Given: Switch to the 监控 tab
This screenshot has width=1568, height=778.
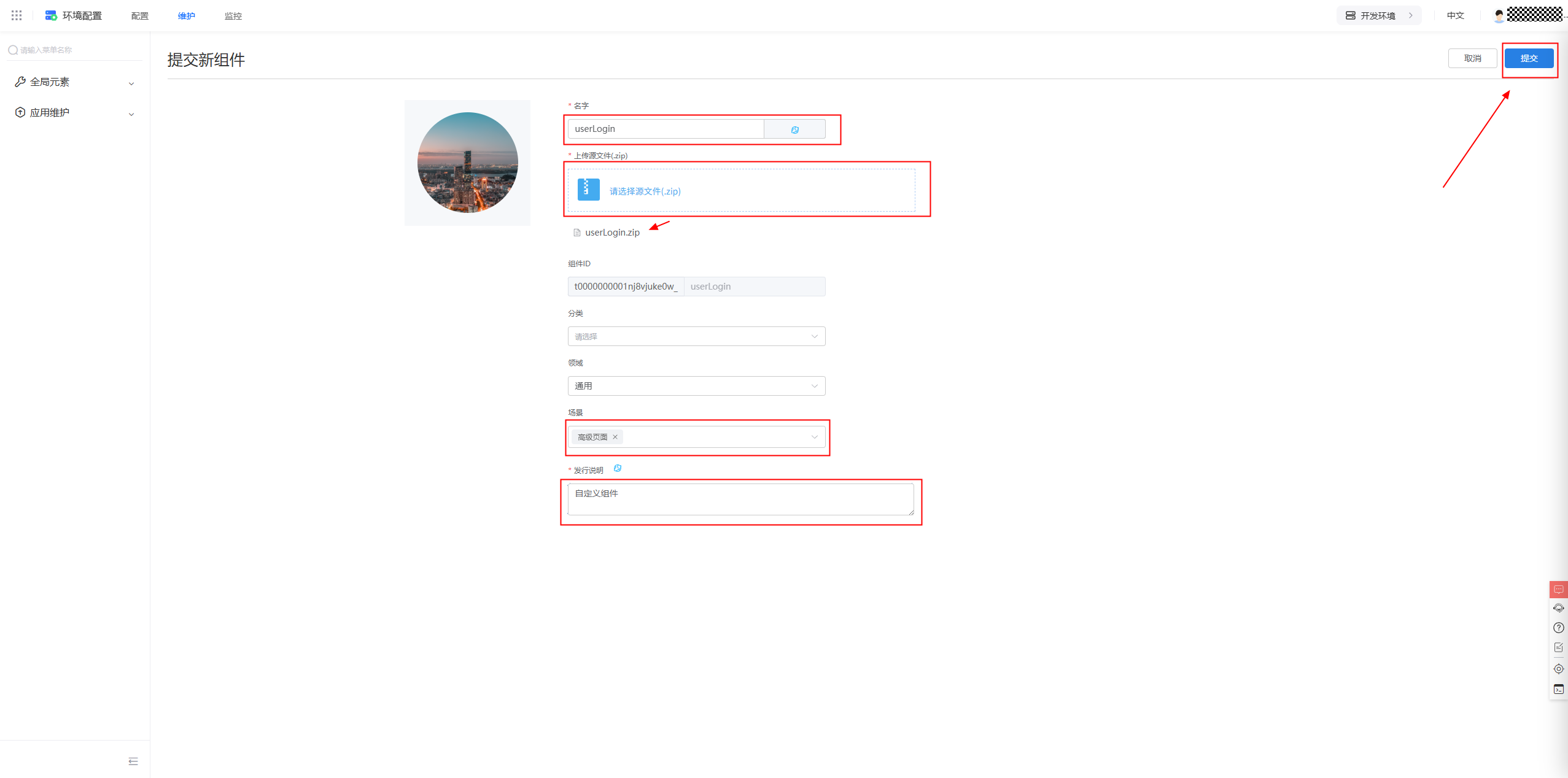Looking at the screenshot, I should [x=233, y=16].
